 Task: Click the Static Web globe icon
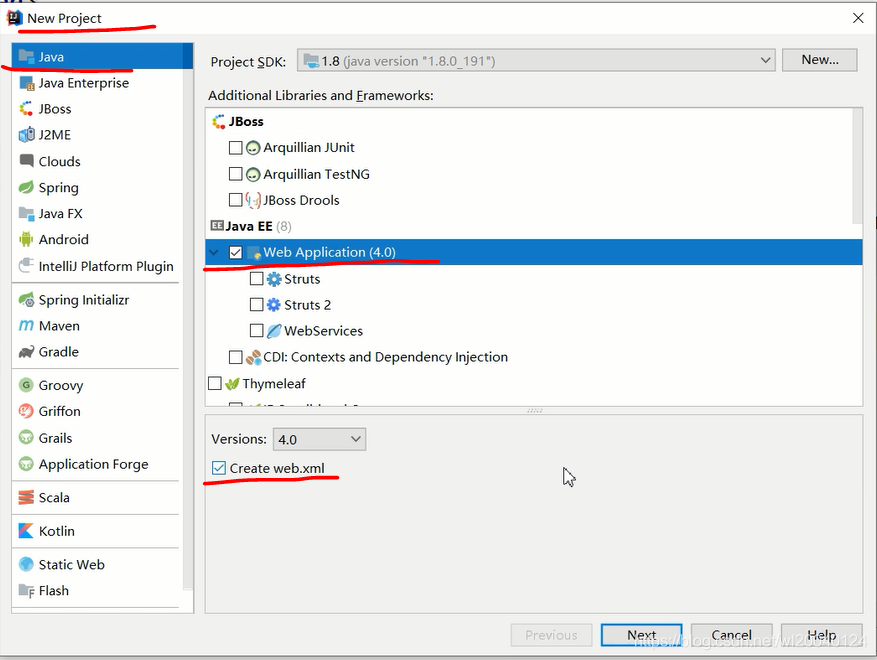(x=26, y=564)
